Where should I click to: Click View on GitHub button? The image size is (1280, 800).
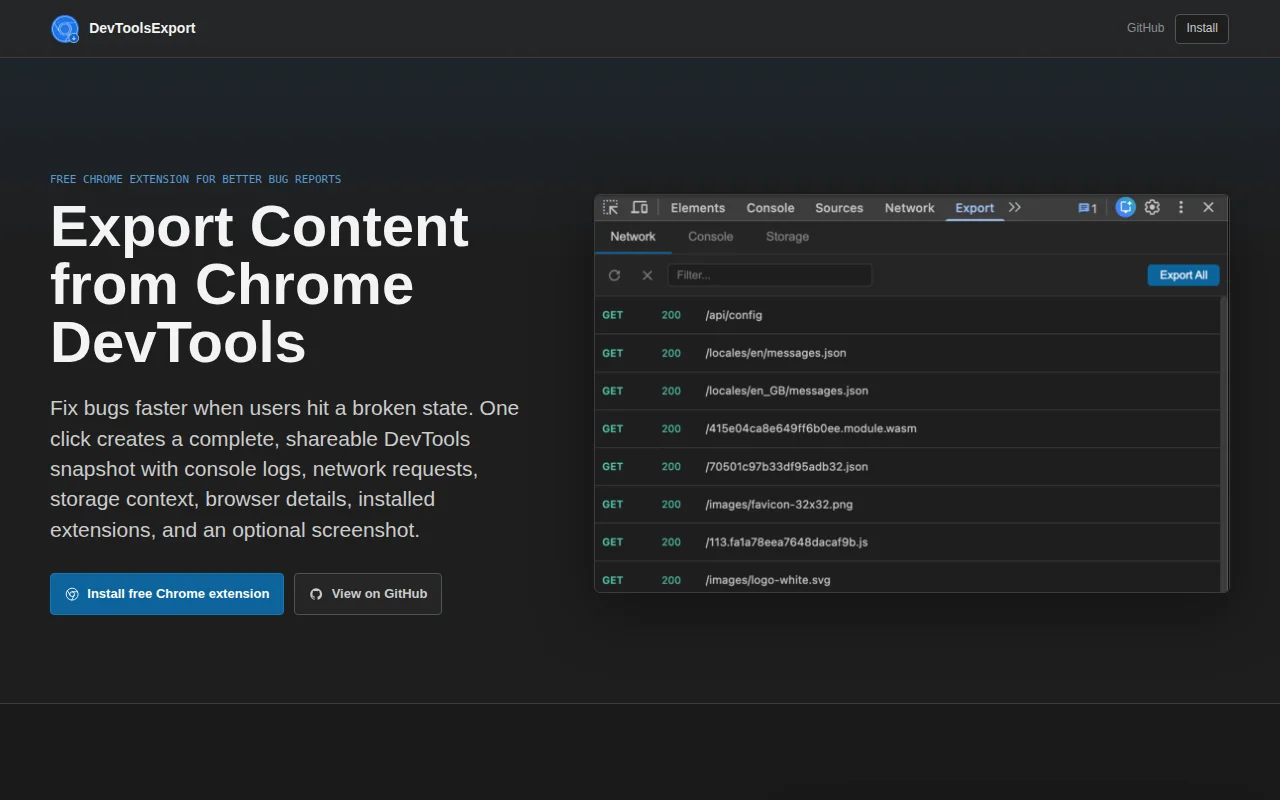368,594
